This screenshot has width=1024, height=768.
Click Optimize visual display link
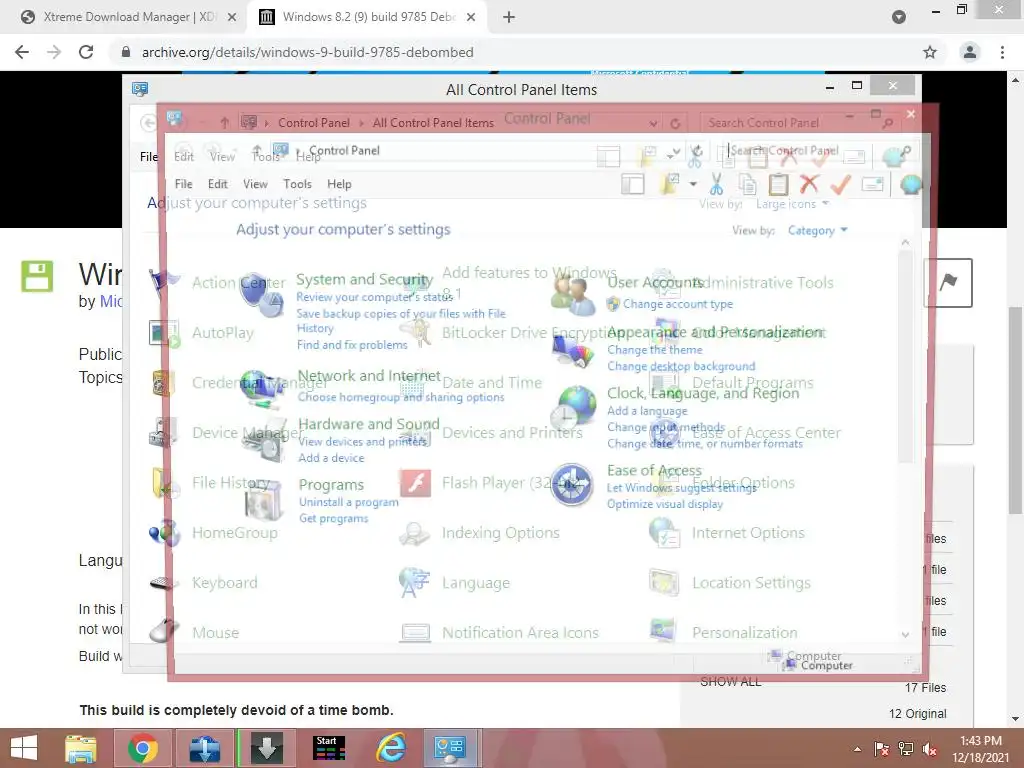(665, 504)
